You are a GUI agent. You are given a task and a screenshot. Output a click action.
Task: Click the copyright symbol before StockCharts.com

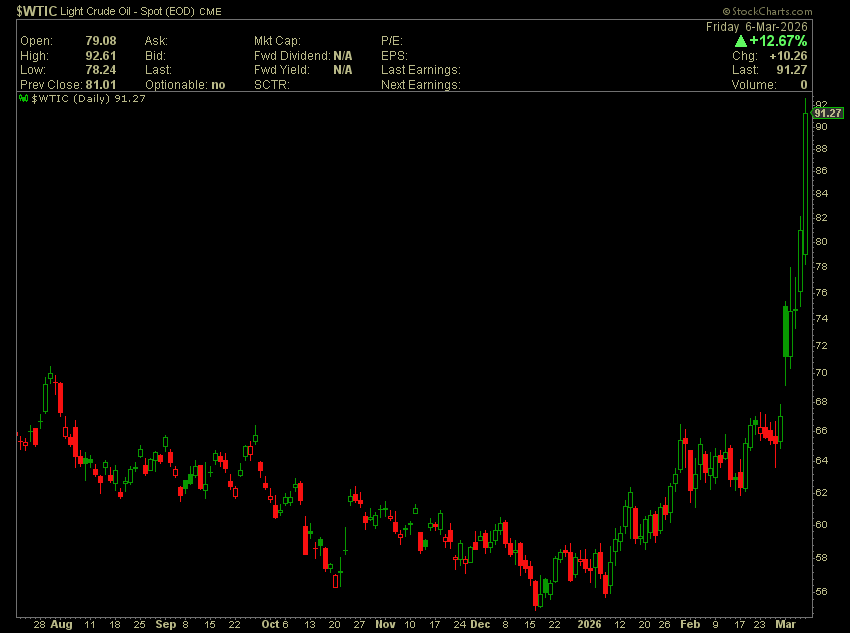726,11
